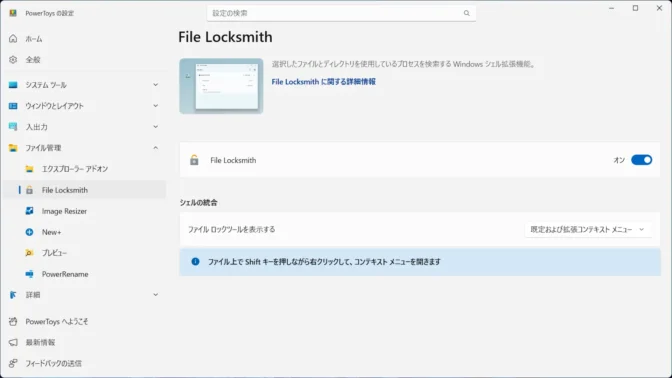Click the Windows and Layout icon
The image size is (672, 378).
point(13,106)
